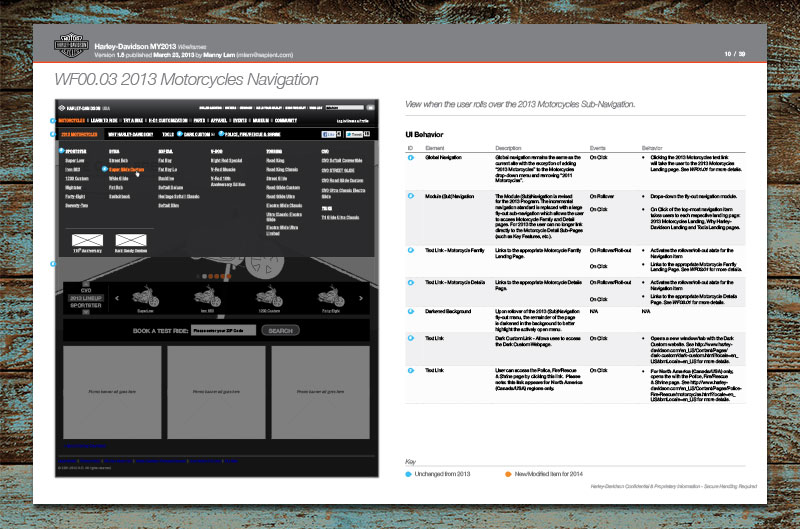
Task: Open the TRY A BIKE navigation item
Action: click(133, 120)
